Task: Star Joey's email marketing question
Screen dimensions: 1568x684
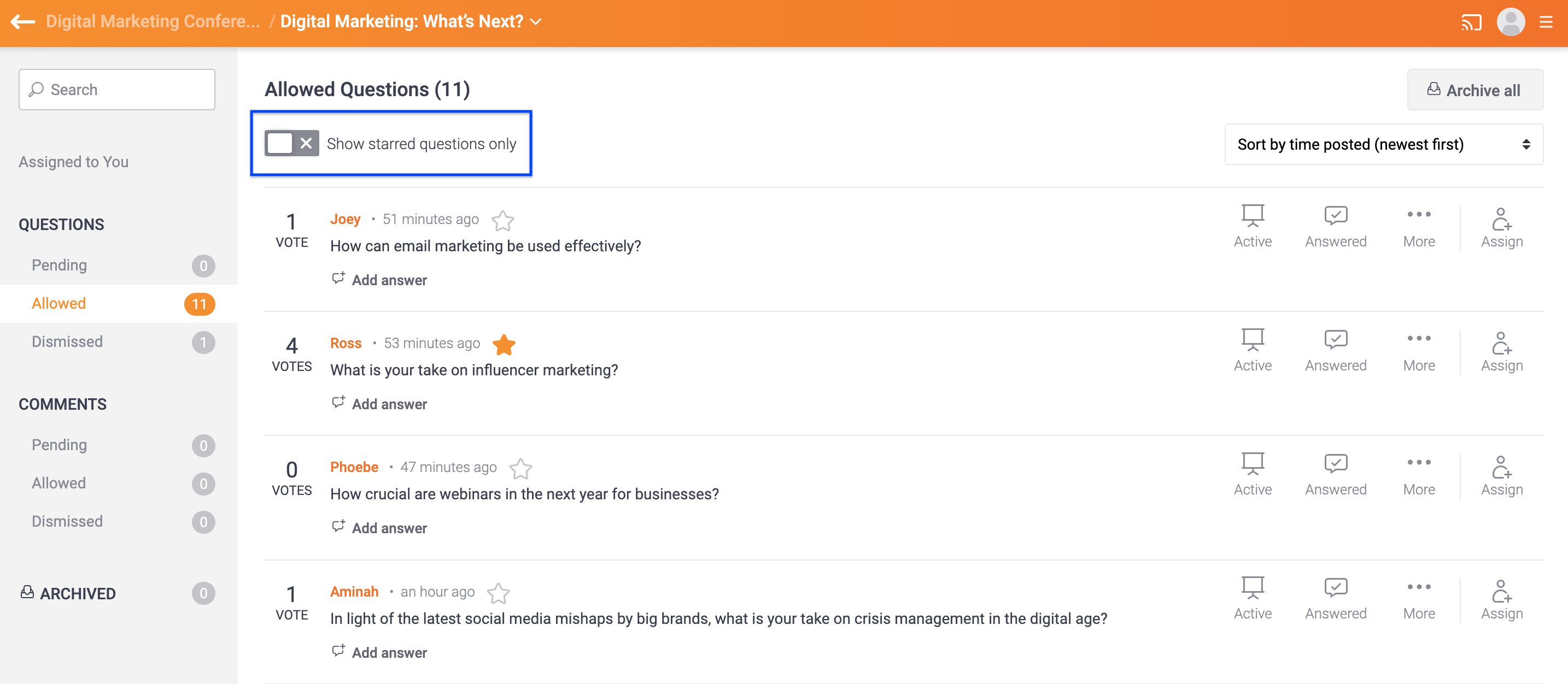Action: click(x=503, y=220)
